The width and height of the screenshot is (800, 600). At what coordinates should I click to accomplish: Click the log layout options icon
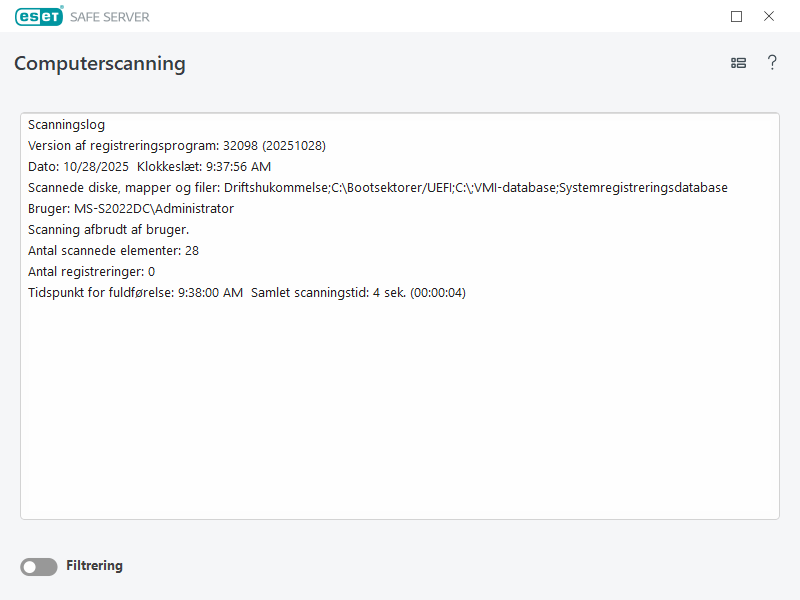(738, 62)
